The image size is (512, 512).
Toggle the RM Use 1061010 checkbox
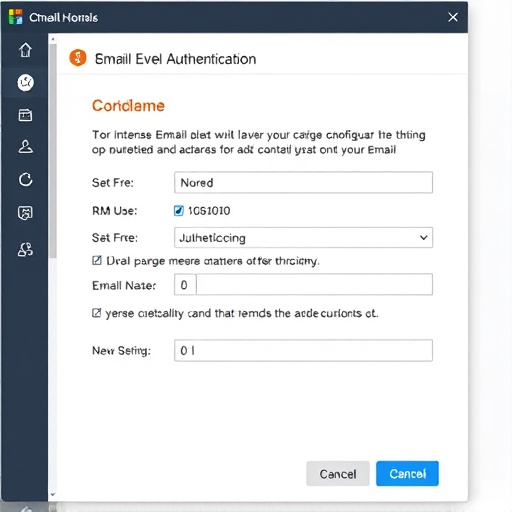[179, 211]
